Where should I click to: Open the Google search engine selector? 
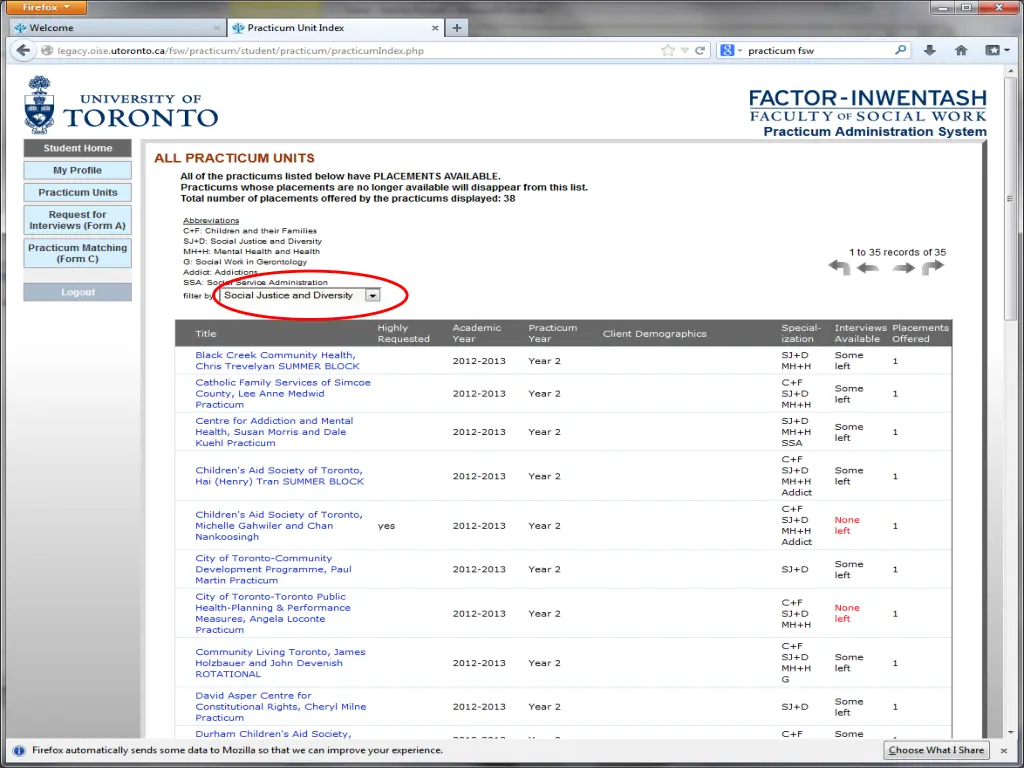click(x=731, y=50)
